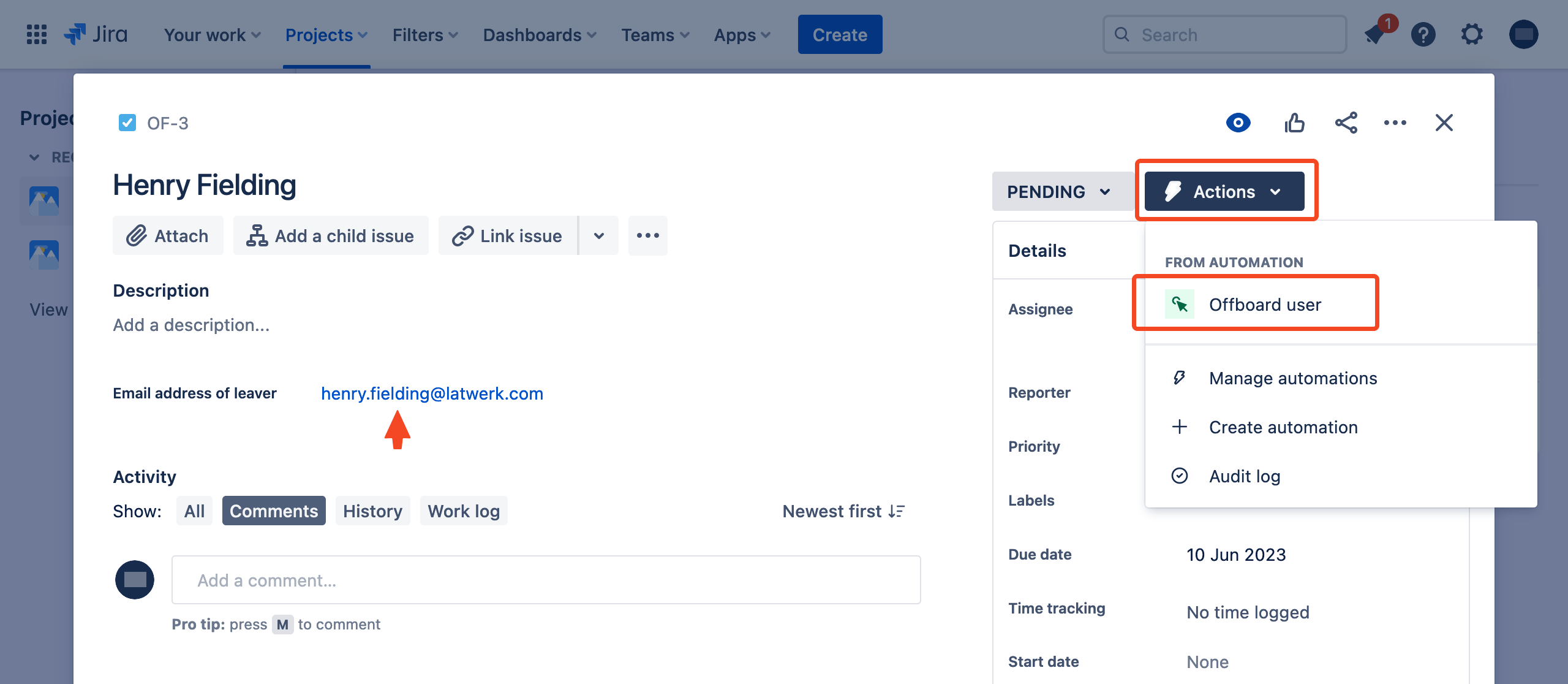This screenshot has width=1568, height=684.
Task: Open the settings gear icon
Action: click(1472, 34)
